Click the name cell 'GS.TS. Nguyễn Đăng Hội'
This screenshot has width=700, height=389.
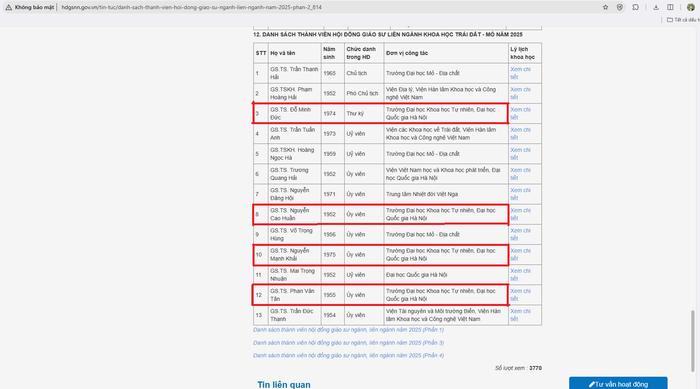294,194
